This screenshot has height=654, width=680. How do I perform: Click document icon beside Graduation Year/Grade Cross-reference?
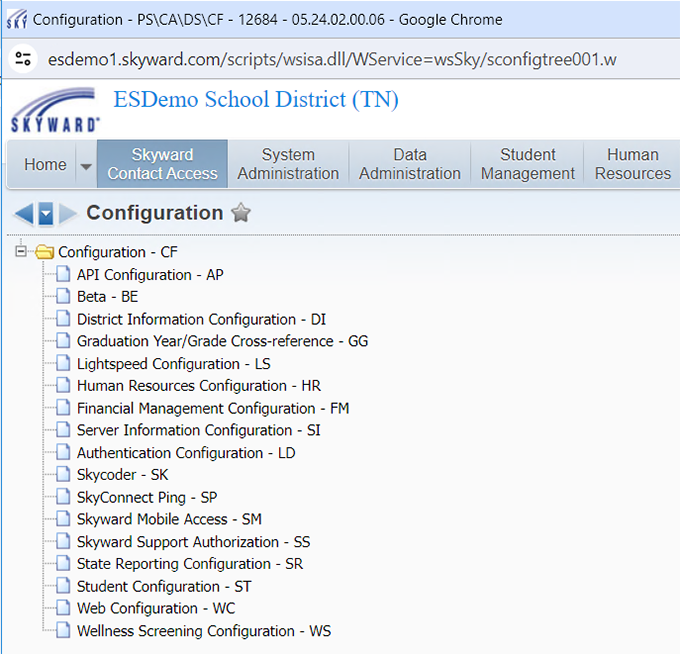click(x=63, y=341)
